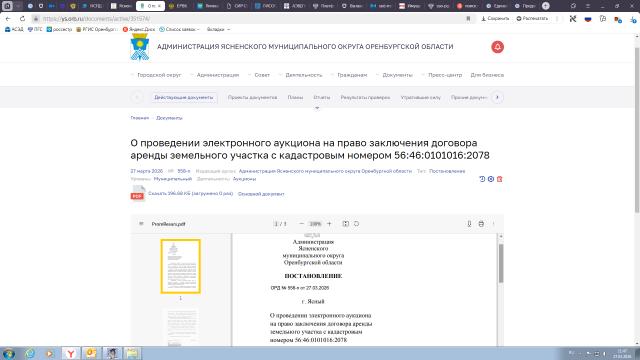The image size is (640, 360).
Task: Toggle the PDF viewer sidebar menu icon
Action: (x=141, y=224)
